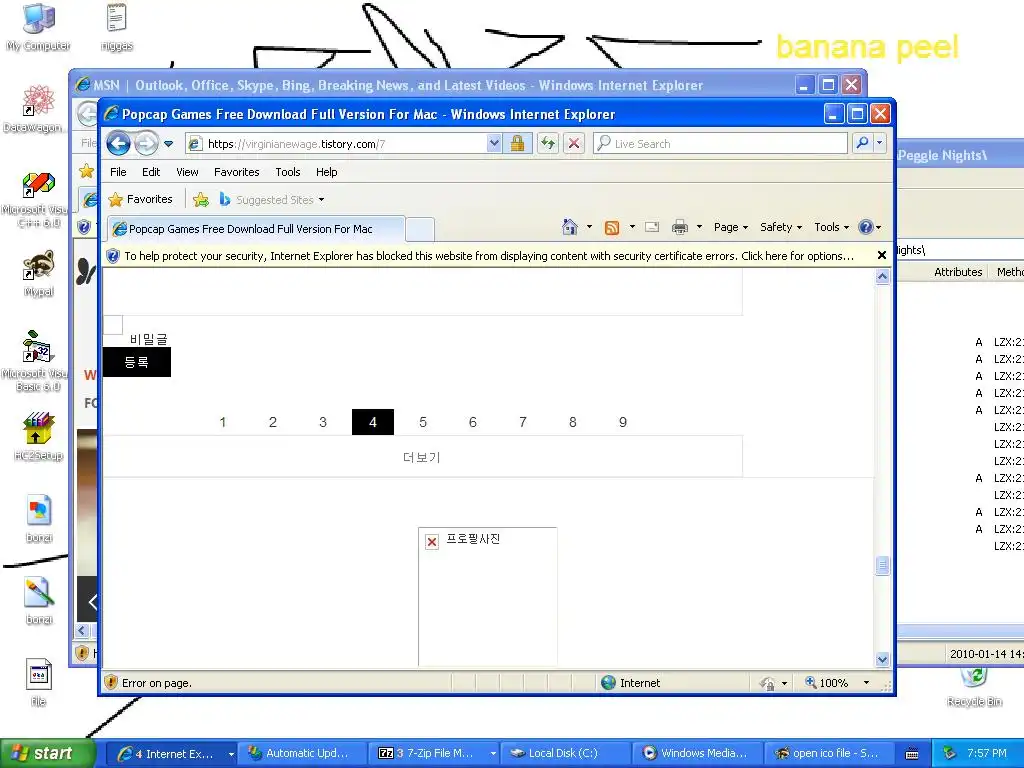Open the Favorites menu
The height and width of the screenshot is (768, 1024).
[236, 172]
